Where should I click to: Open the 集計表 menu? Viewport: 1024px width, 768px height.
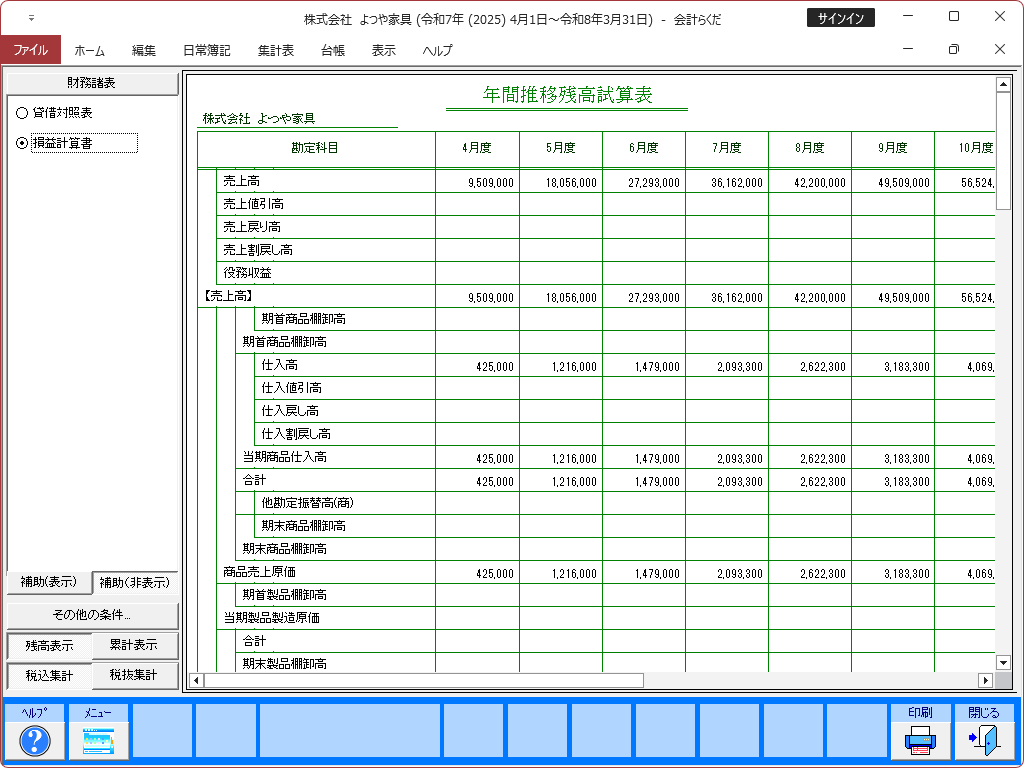pyautogui.click(x=275, y=50)
